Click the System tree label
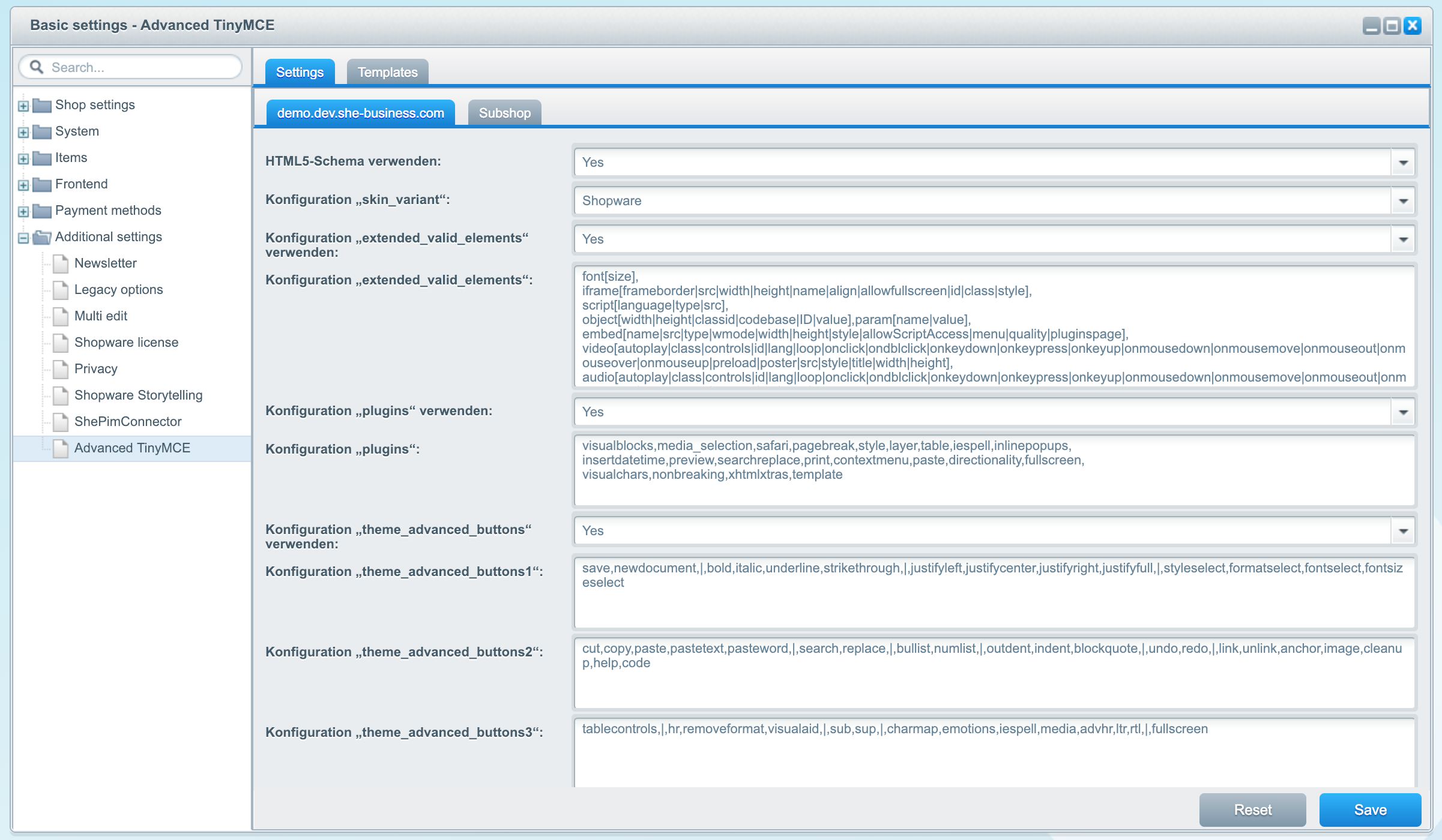The width and height of the screenshot is (1442, 840). click(77, 131)
